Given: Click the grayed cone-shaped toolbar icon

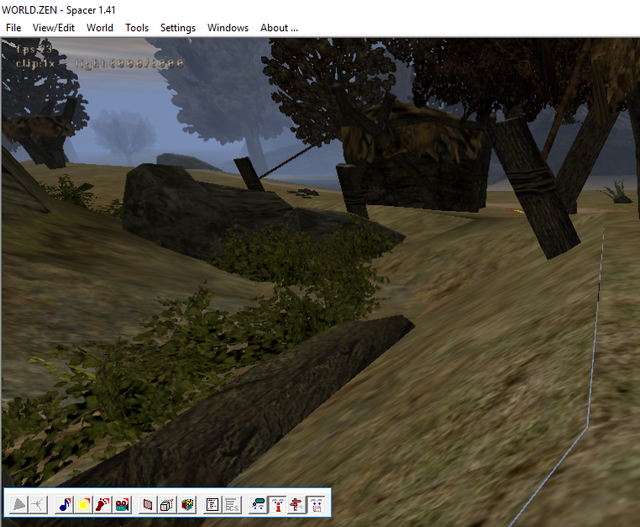Looking at the screenshot, I should [x=19, y=505].
